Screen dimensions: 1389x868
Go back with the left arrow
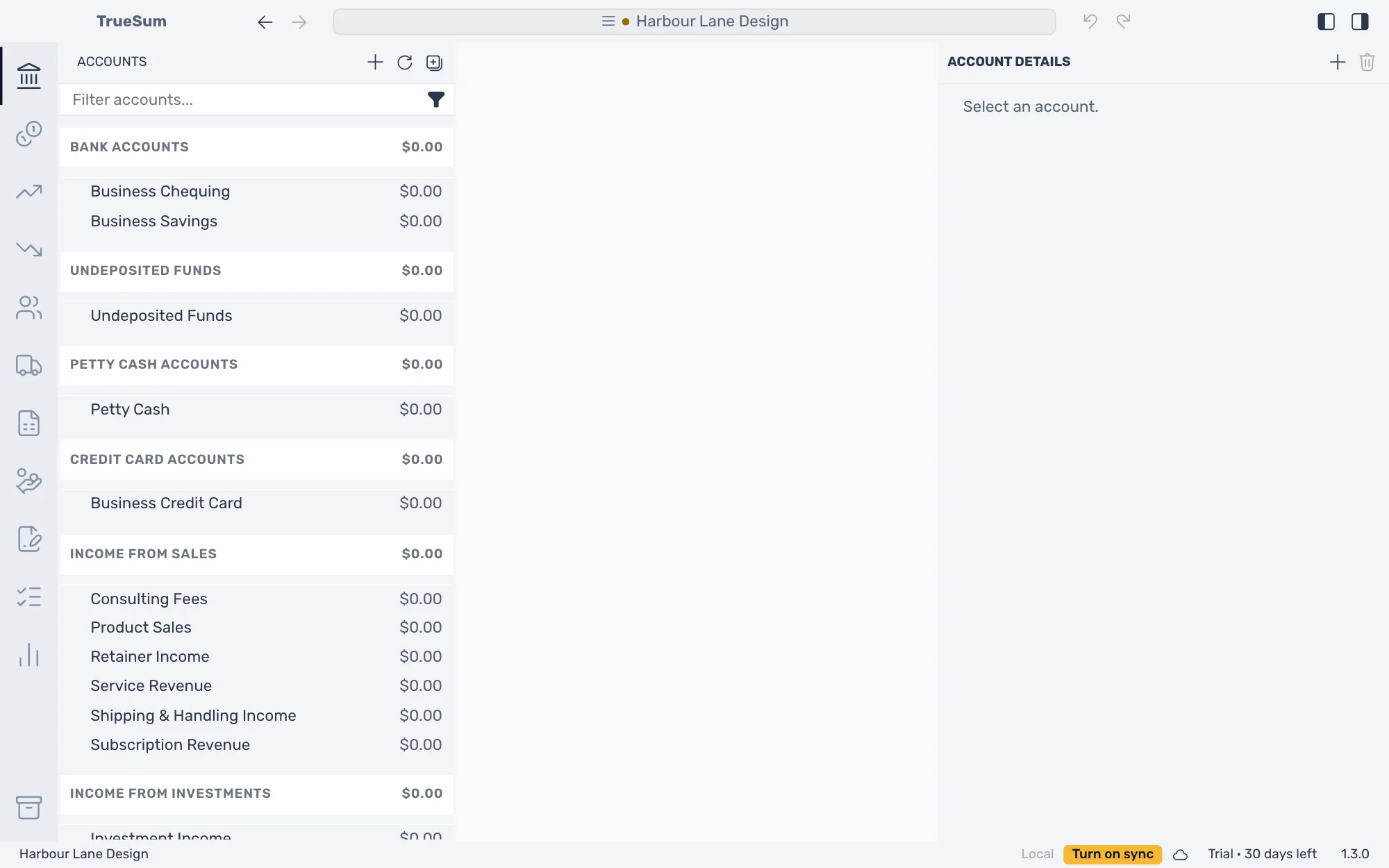click(265, 22)
